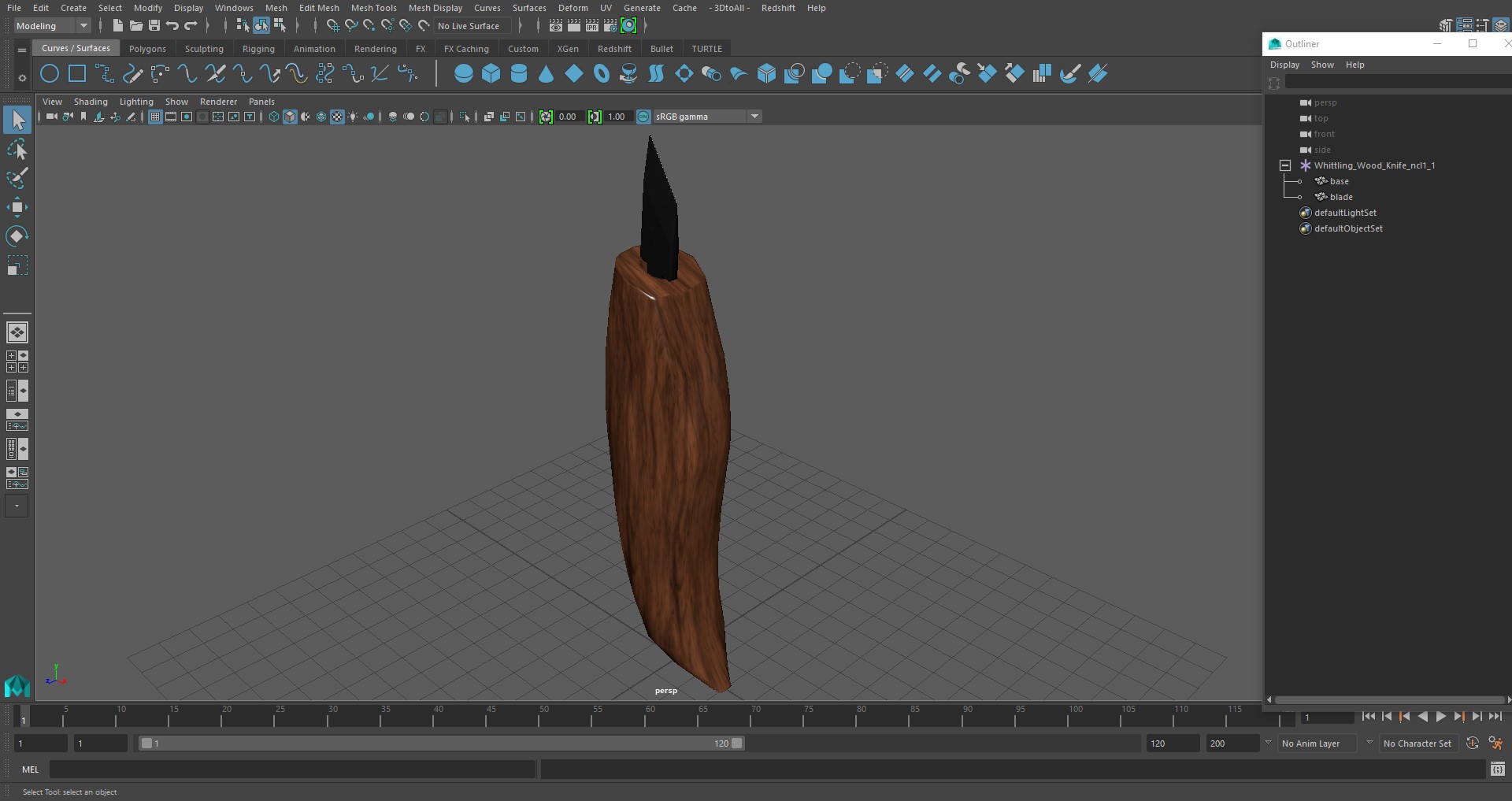Click the New Scene icon
This screenshot has width=1512, height=801.
pos(117,26)
